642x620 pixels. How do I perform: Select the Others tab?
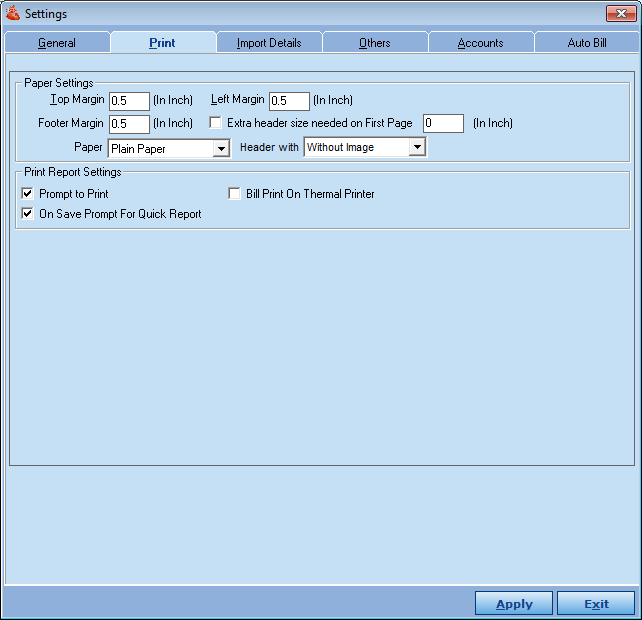(375, 43)
